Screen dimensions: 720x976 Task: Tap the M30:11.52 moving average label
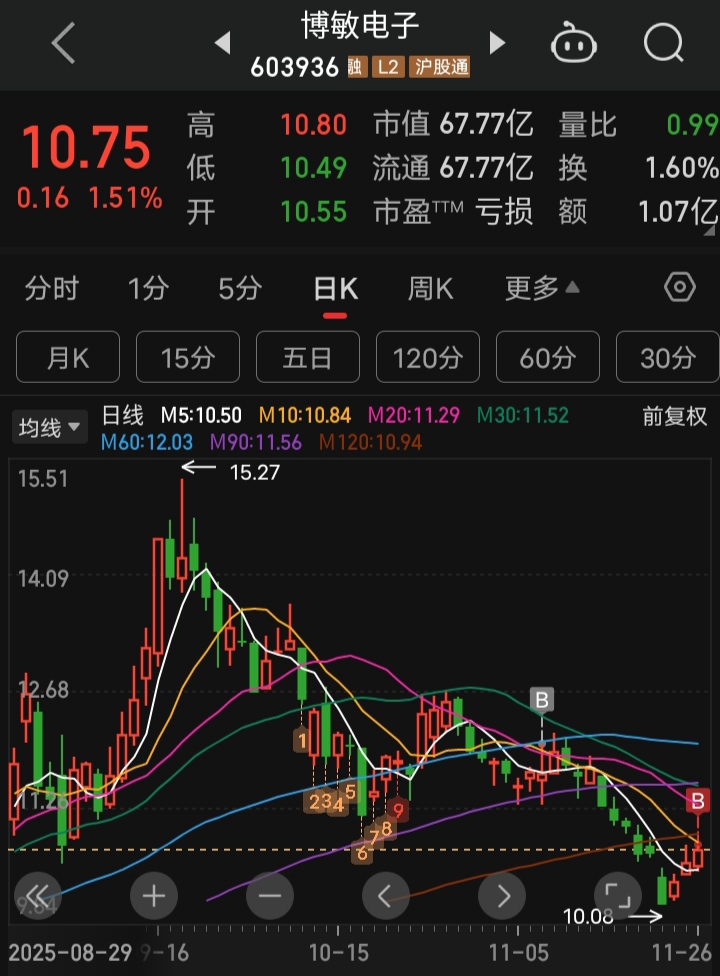[523, 415]
